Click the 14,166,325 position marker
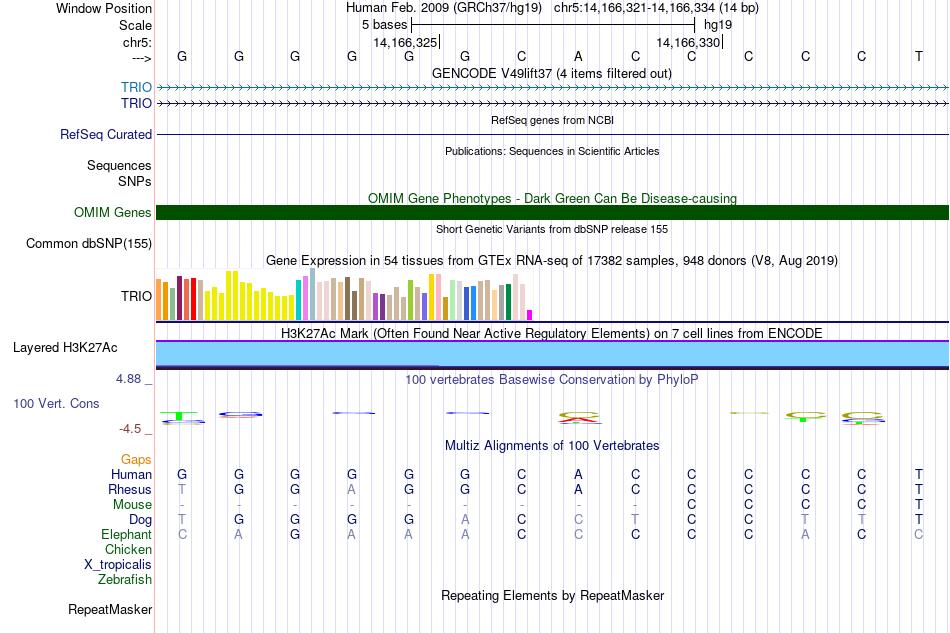 click(x=405, y=42)
